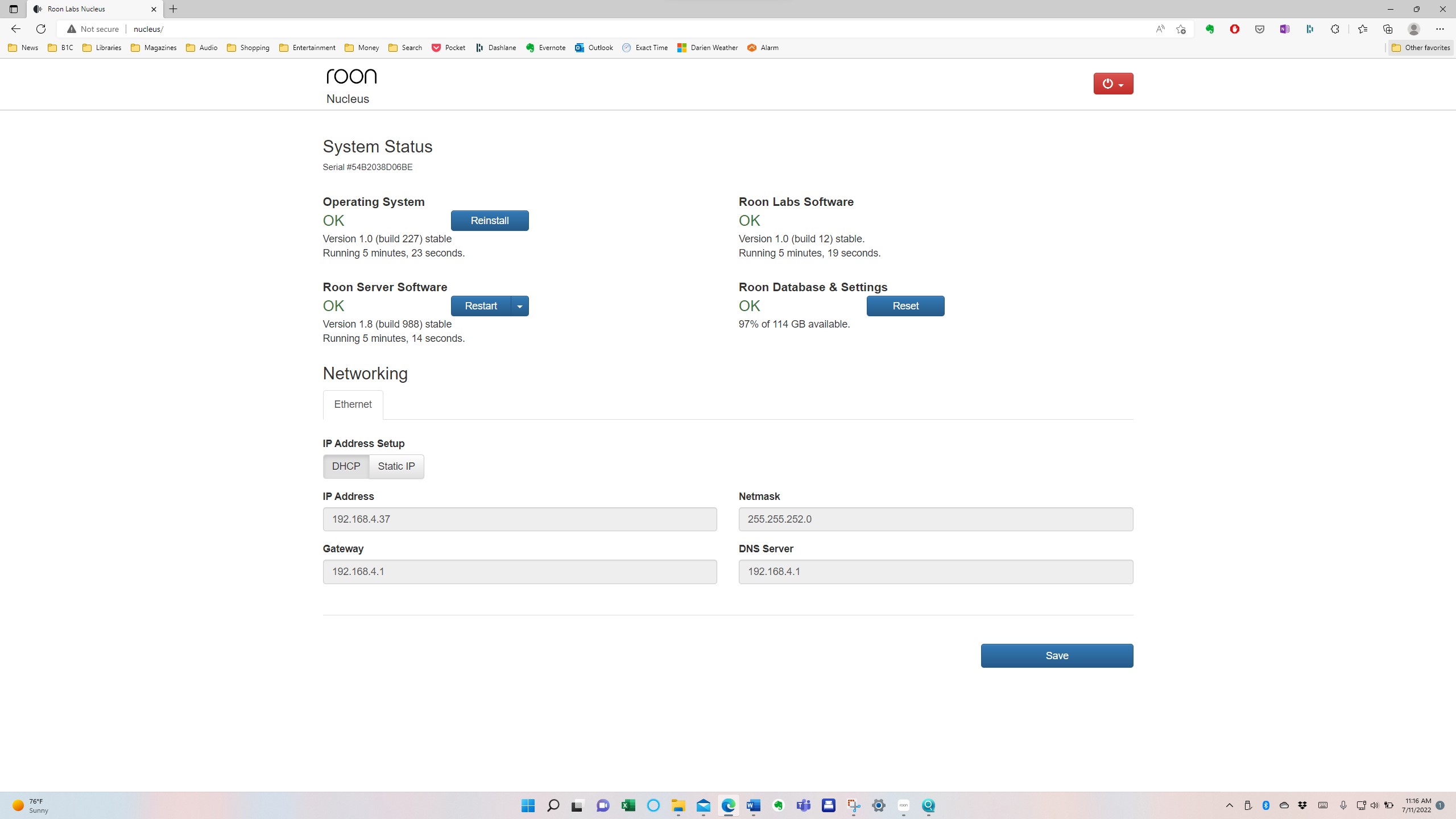1456x819 pixels.
Task: Open the Evernote bookmark
Action: tap(546, 48)
